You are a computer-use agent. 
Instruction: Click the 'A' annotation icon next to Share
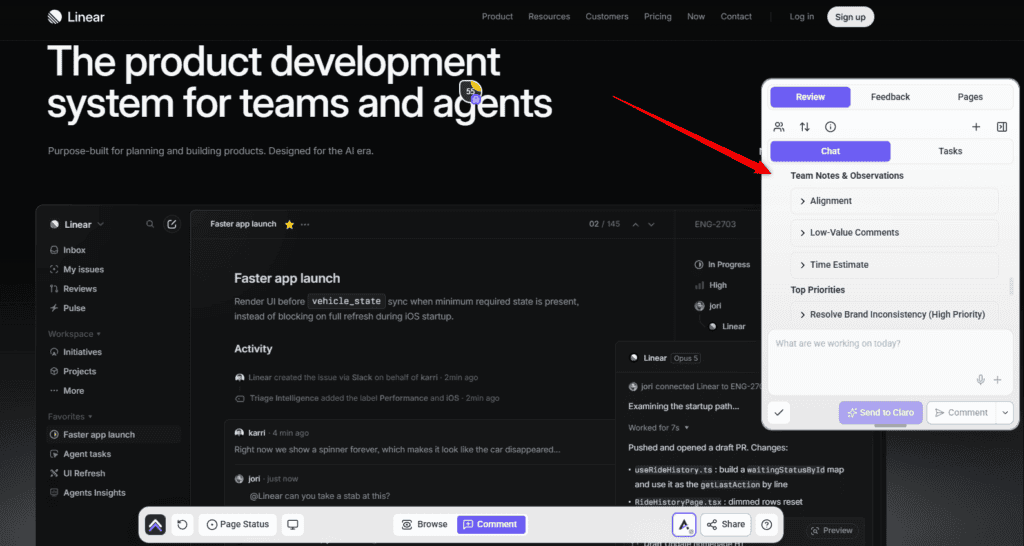coord(684,524)
